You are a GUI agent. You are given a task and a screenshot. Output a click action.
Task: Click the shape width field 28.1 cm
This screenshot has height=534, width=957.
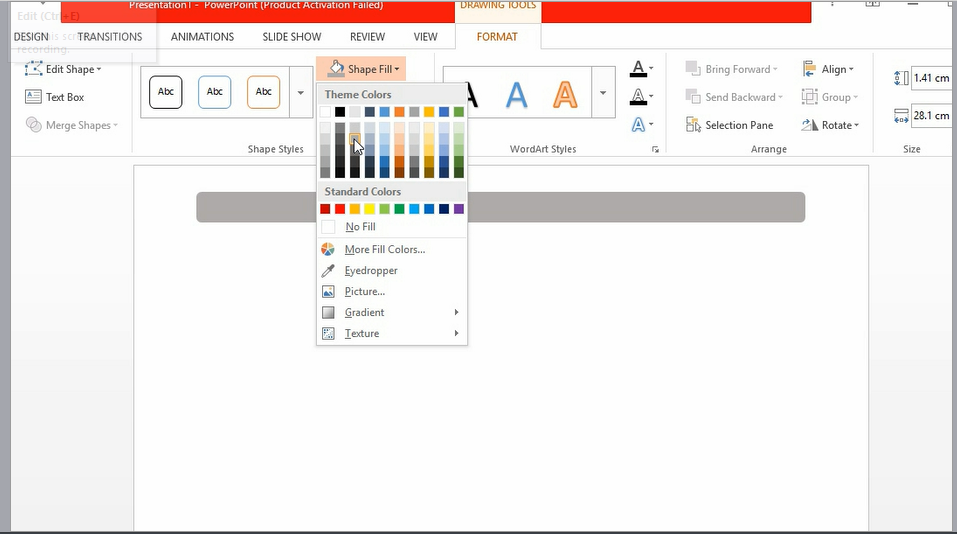933,115
